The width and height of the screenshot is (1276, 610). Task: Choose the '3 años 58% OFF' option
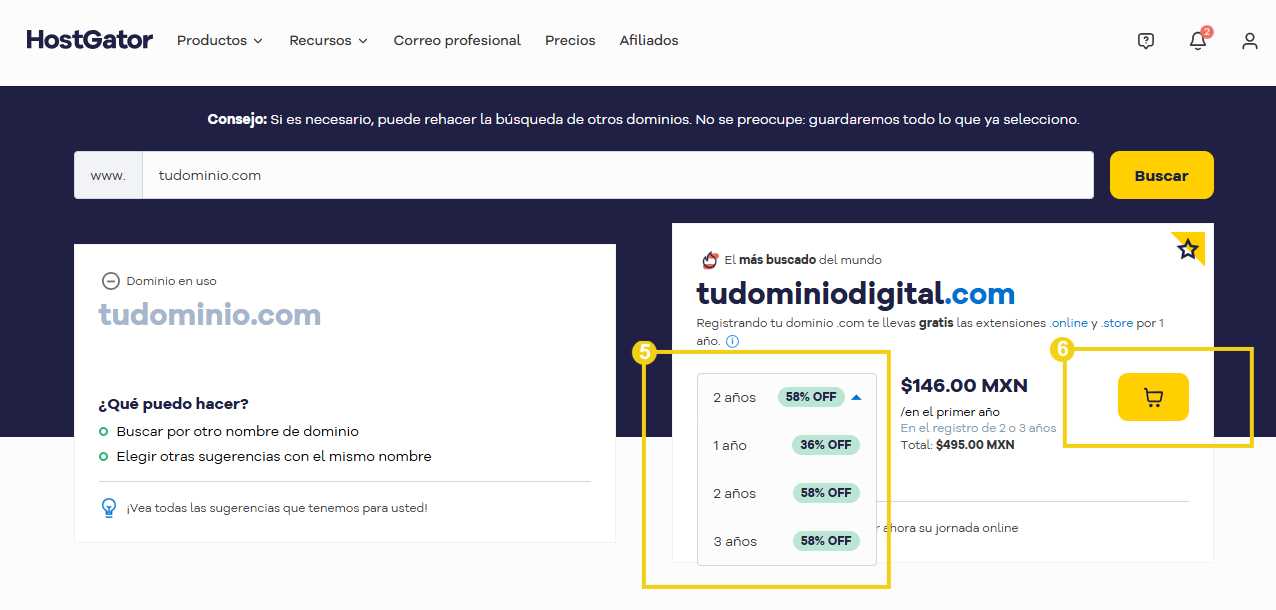(x=787, y=541)
